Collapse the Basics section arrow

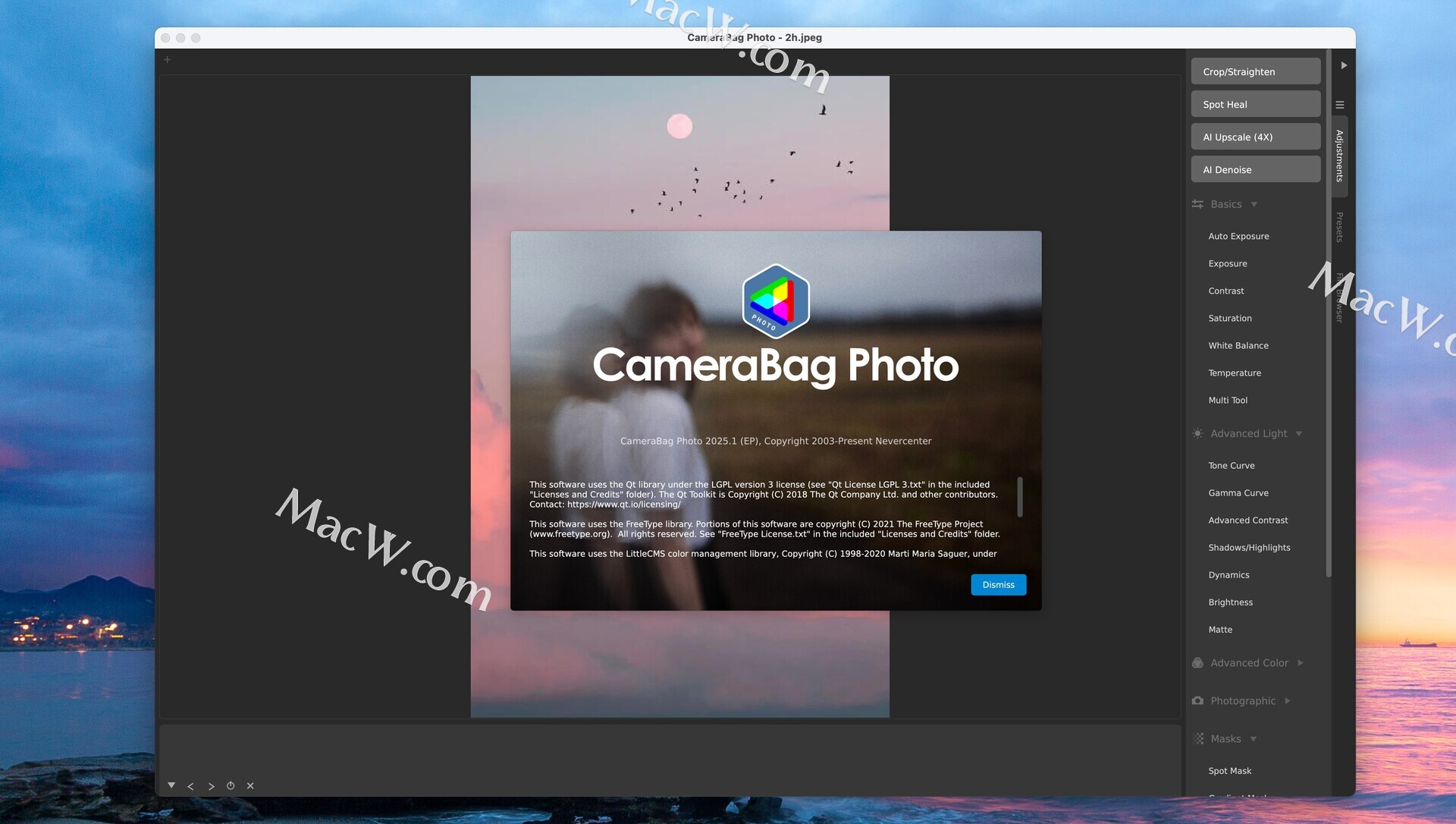coord(1254,204)
